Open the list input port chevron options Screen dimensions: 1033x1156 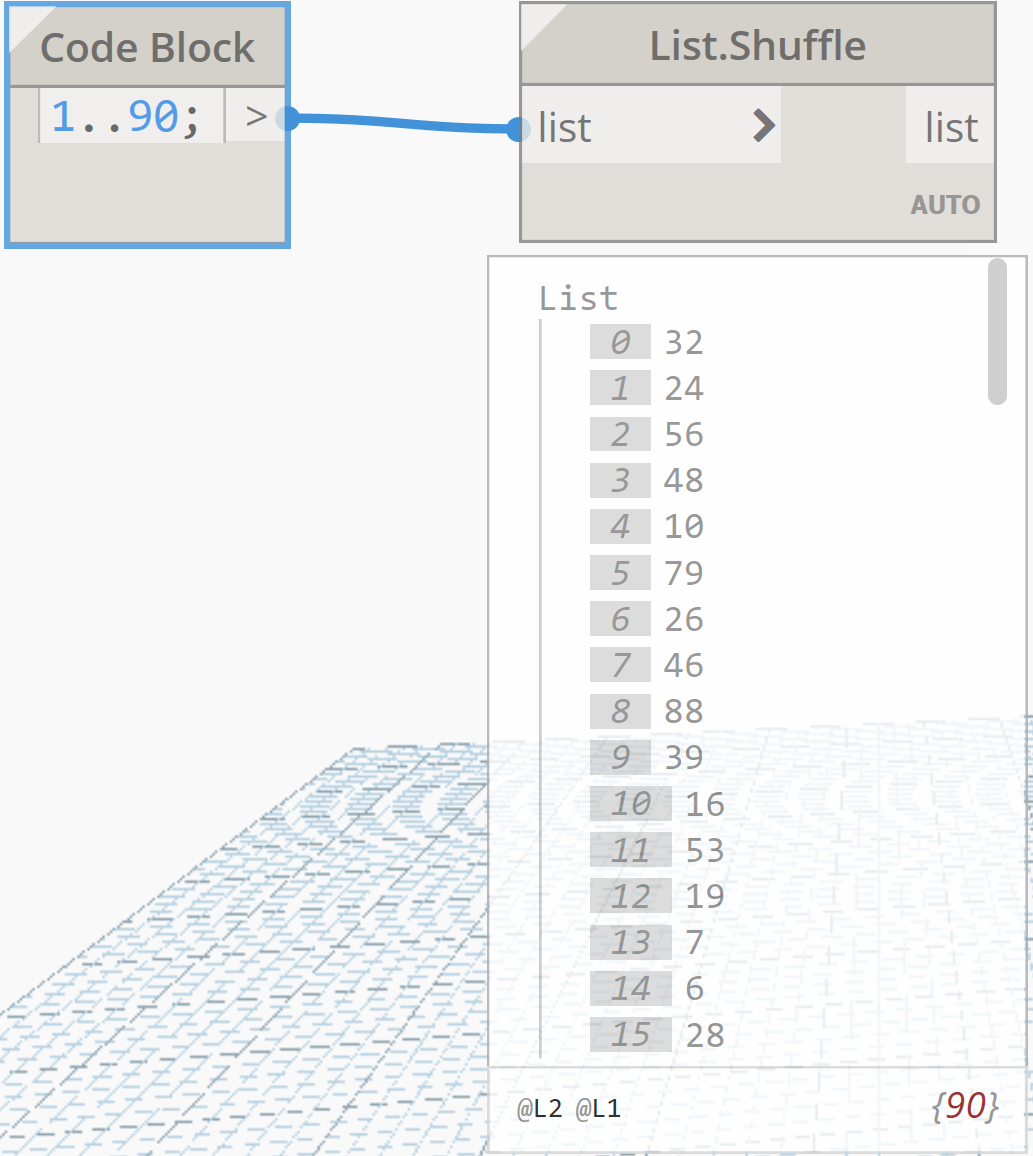point(764,125)
